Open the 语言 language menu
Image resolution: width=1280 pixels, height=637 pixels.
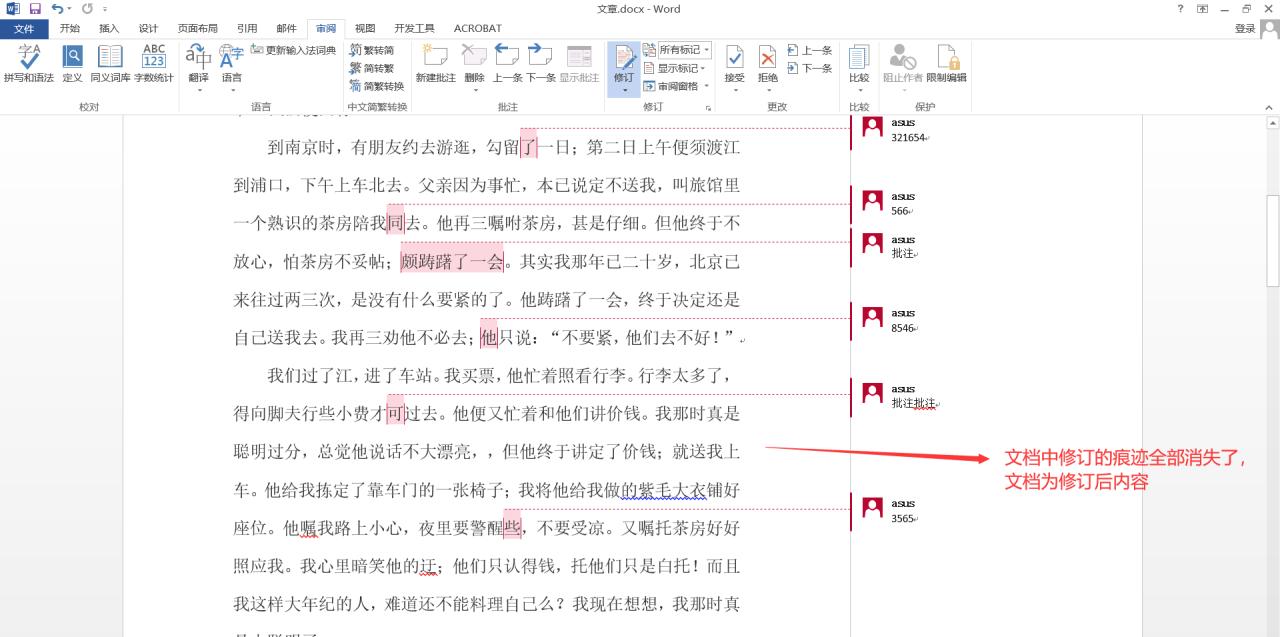(231, 68)
